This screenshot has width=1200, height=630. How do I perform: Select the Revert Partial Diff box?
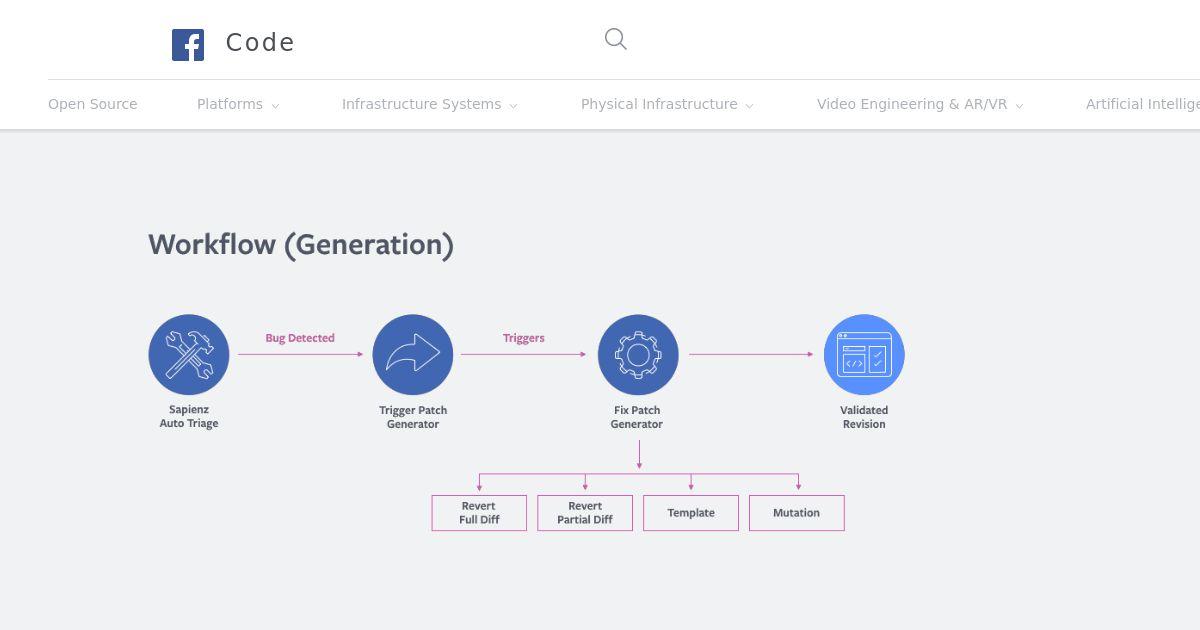click(x=585, y=513)
